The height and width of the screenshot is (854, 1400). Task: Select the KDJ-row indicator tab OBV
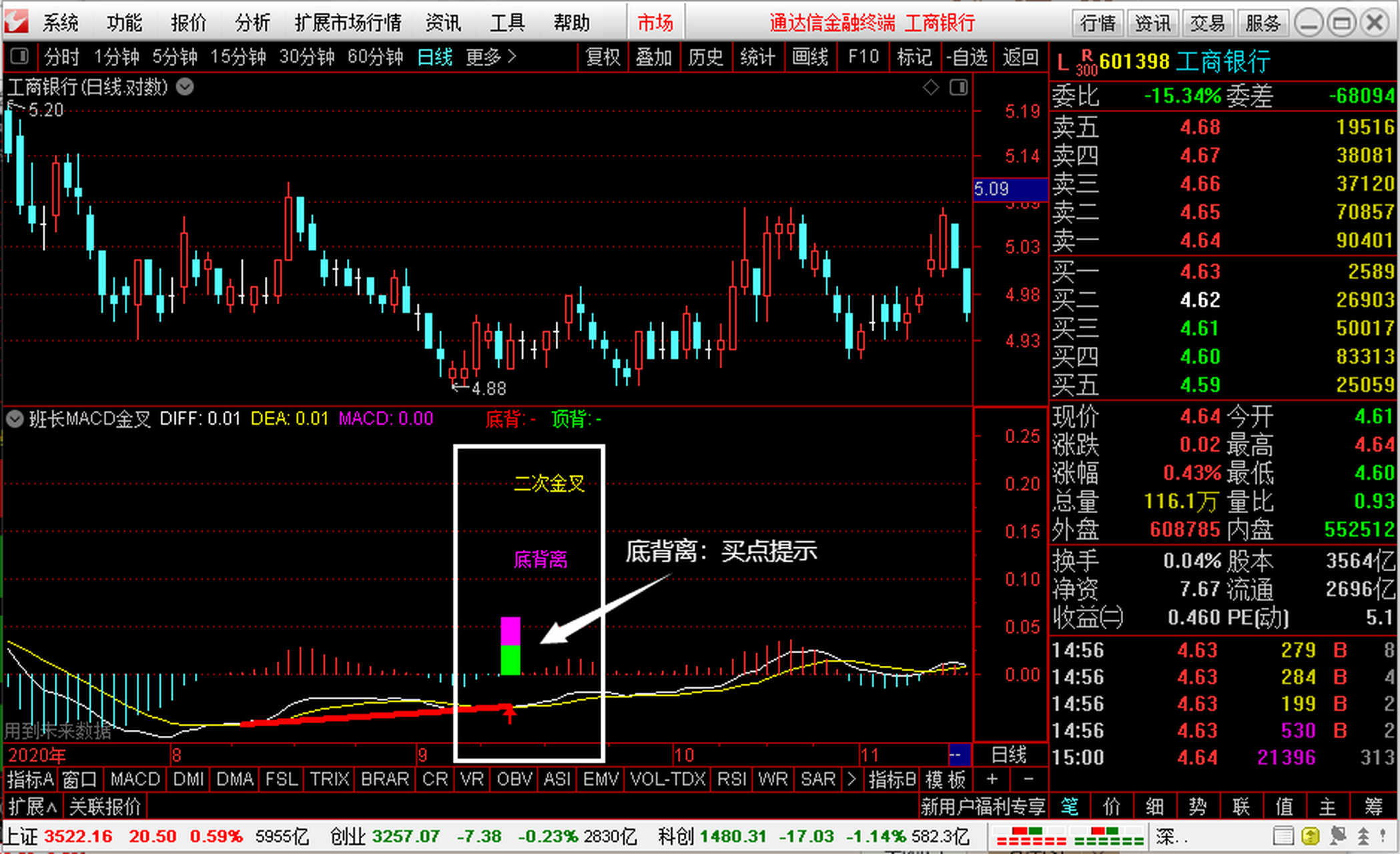click(x=514, y=779)
